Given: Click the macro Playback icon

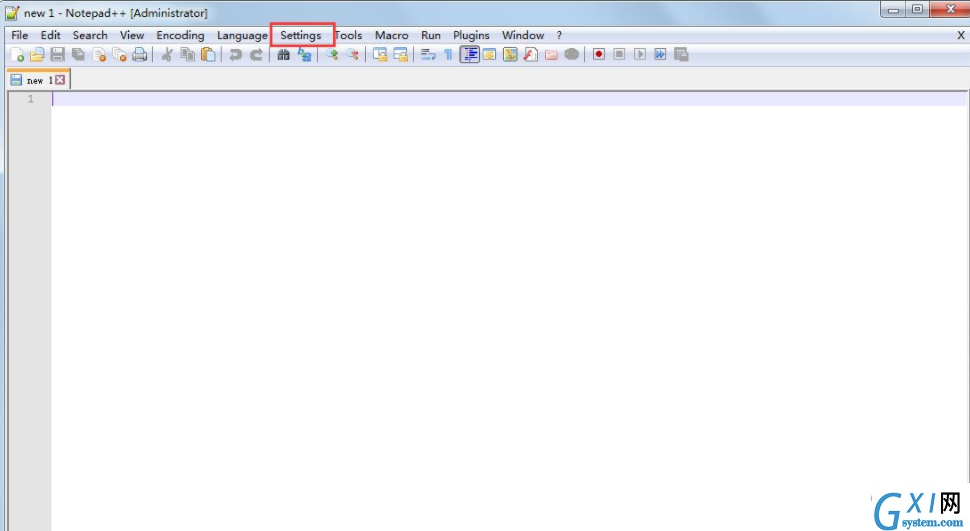Looking at the screenshot, I should point(640,54).
